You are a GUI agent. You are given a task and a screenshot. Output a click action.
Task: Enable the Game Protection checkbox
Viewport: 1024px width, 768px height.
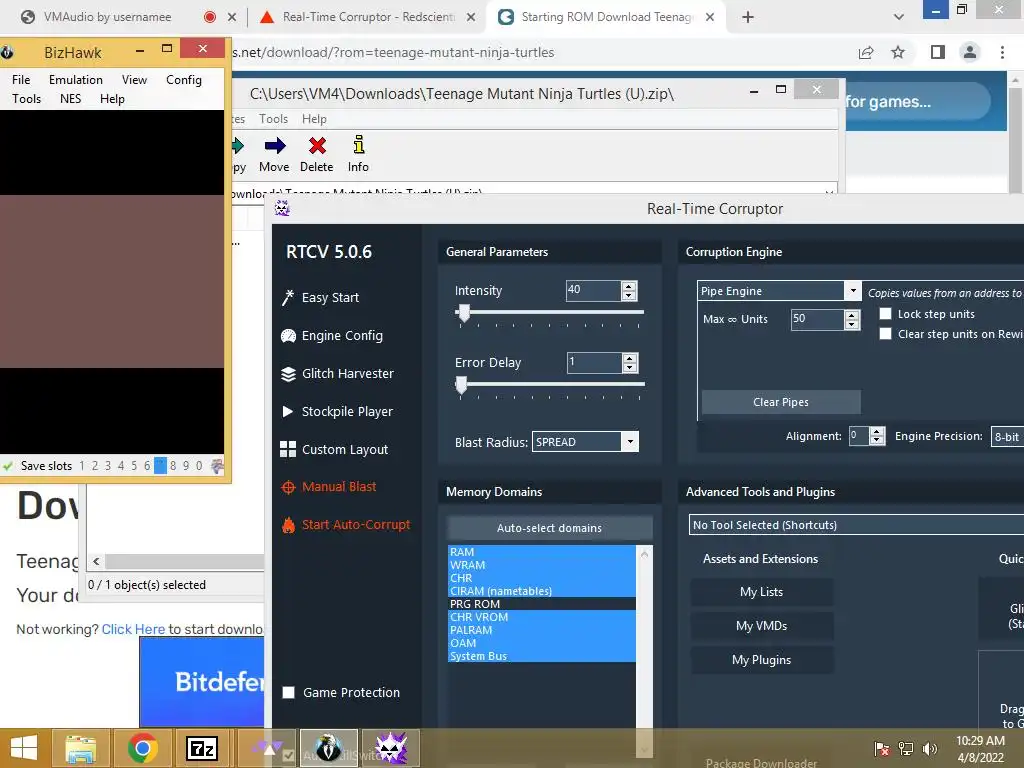pos(288,693)
